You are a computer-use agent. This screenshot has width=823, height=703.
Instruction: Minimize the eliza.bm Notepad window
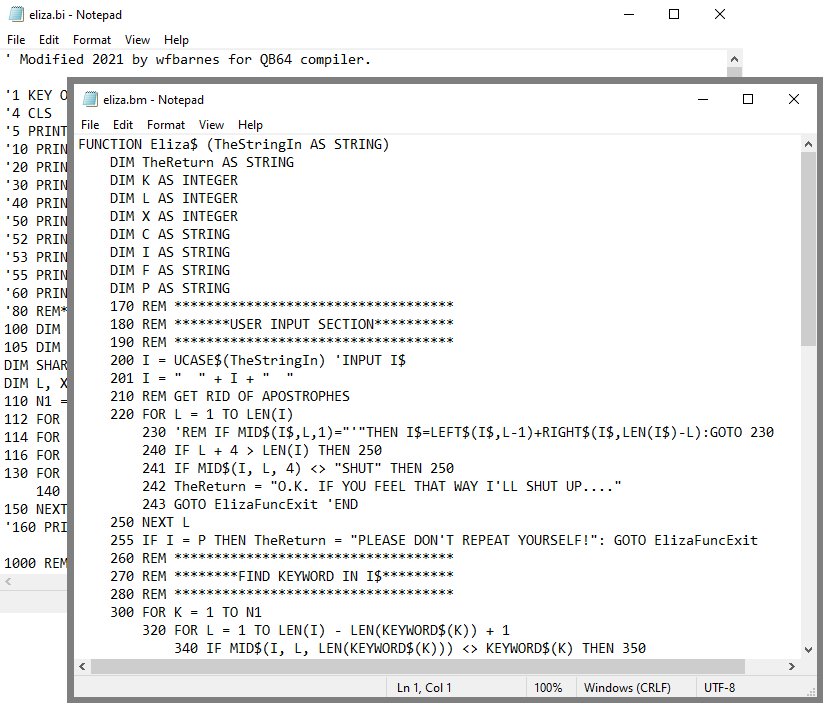[701, 100]
